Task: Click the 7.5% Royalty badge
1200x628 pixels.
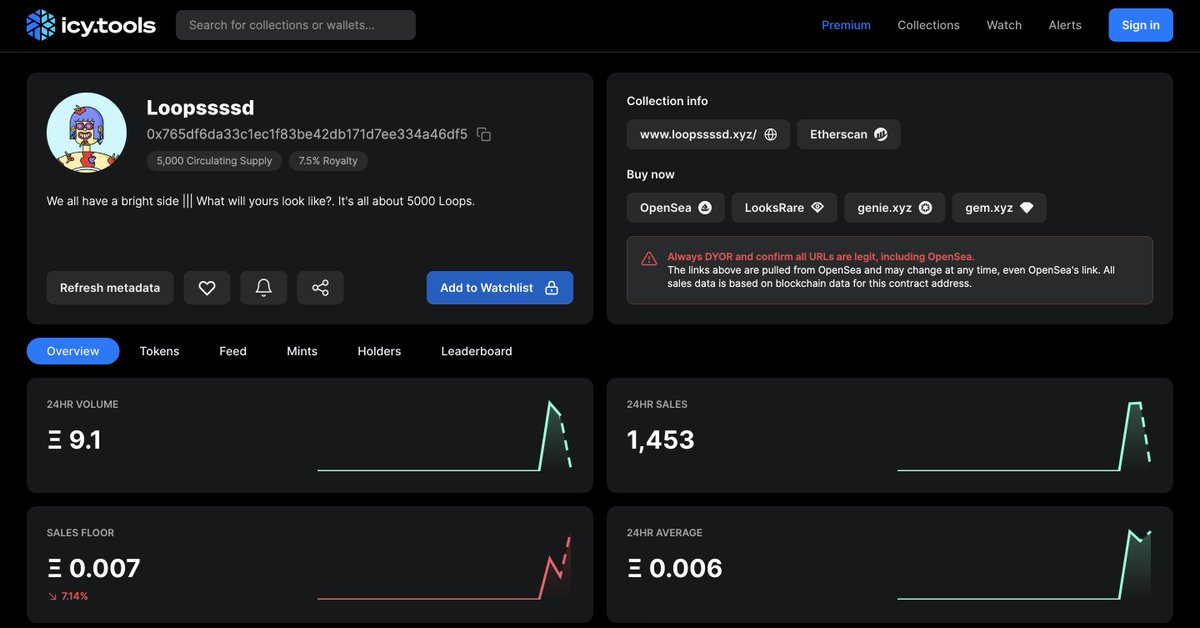Action: point(329,161)
